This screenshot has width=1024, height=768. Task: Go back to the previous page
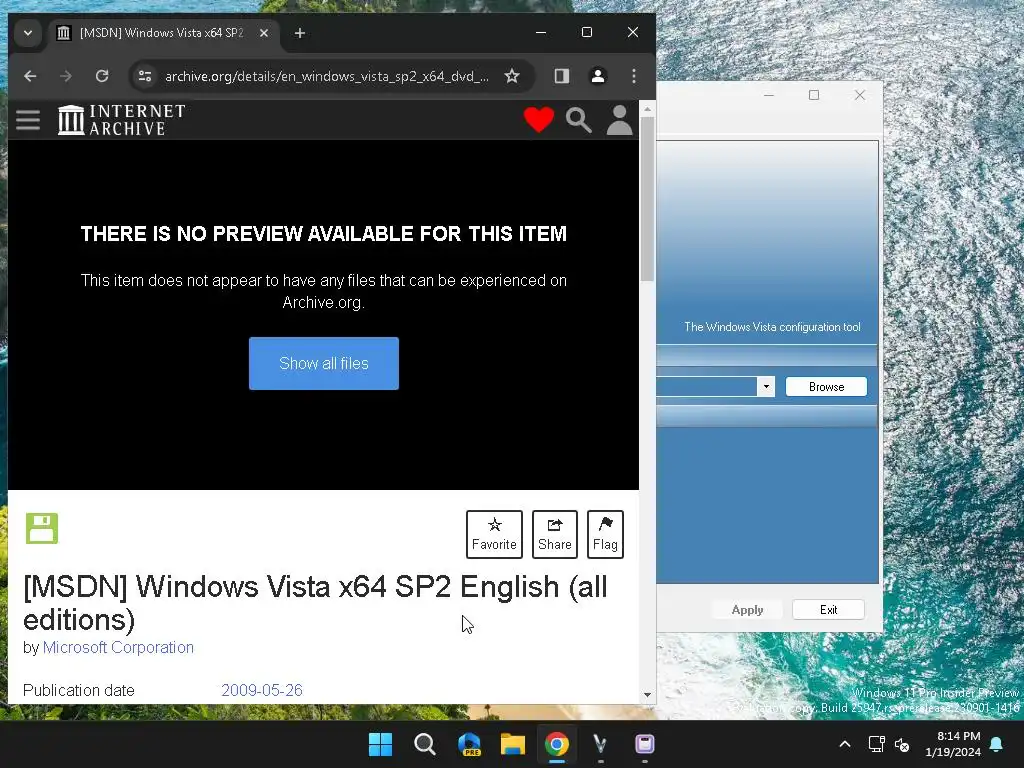click(30, 76)
